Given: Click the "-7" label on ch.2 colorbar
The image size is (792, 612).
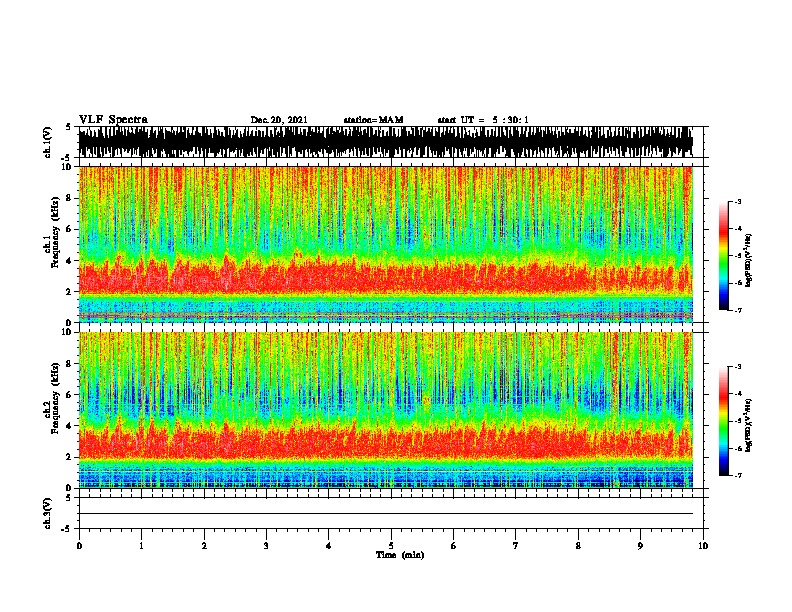Looking at the screenshot, I should coord(738,476).
